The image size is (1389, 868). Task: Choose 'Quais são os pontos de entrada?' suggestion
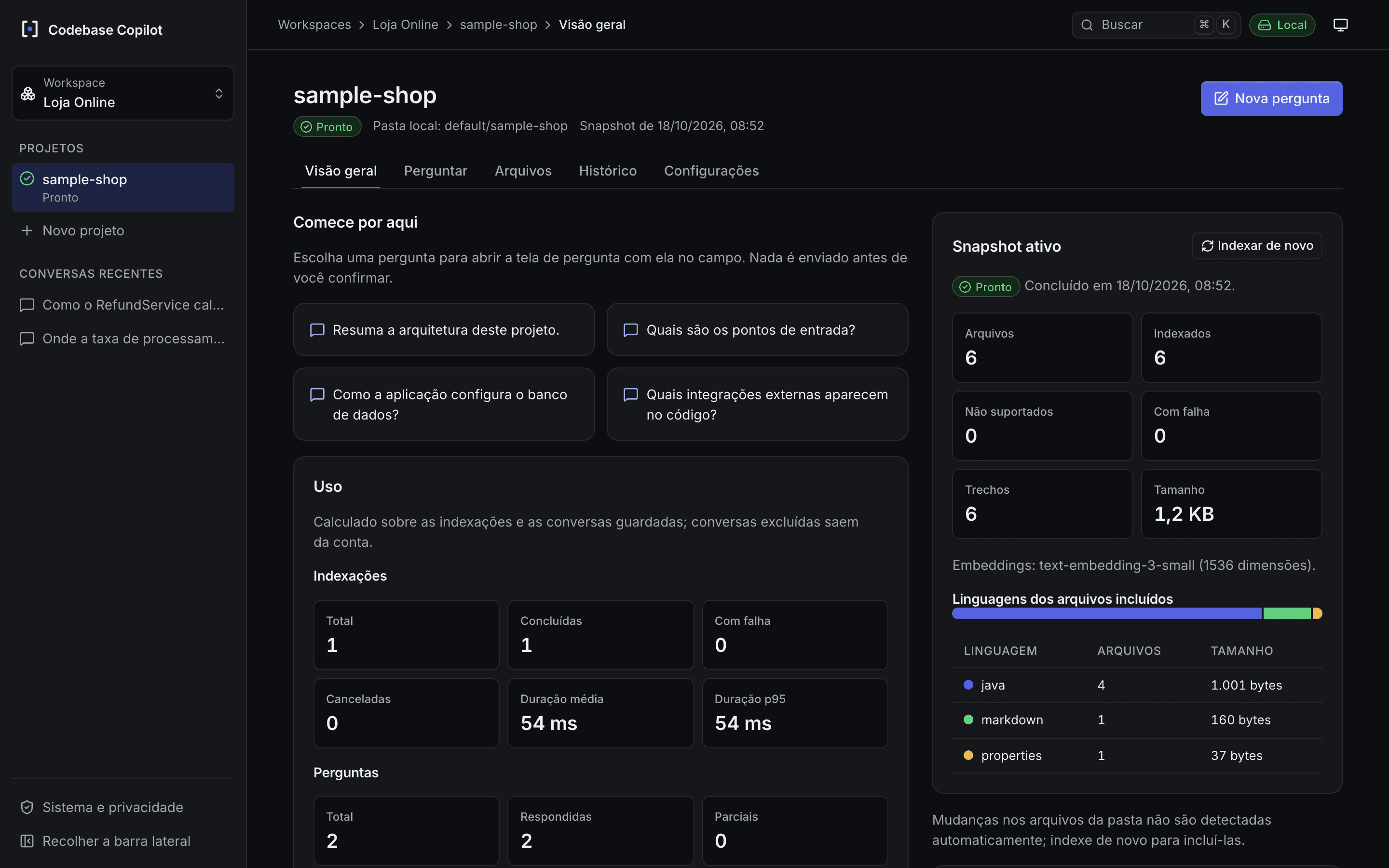pos(757,329)
